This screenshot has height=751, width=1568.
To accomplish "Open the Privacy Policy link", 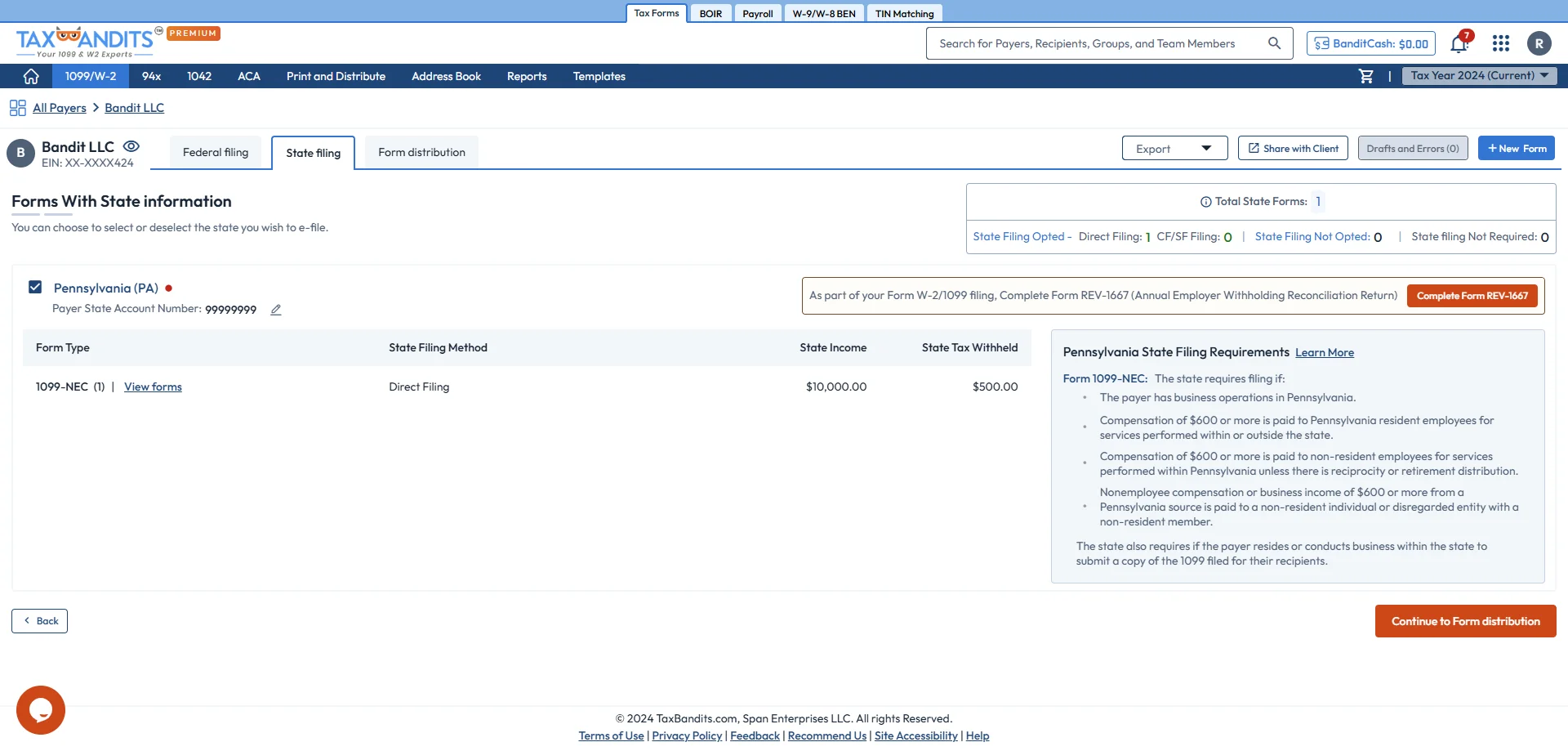I will (687, 736).
